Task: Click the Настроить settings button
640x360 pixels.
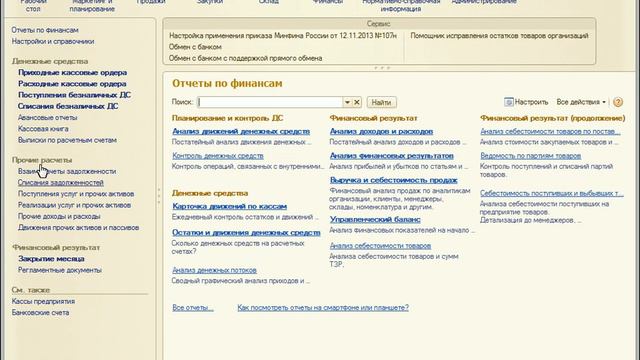Action: click(526, 102)
